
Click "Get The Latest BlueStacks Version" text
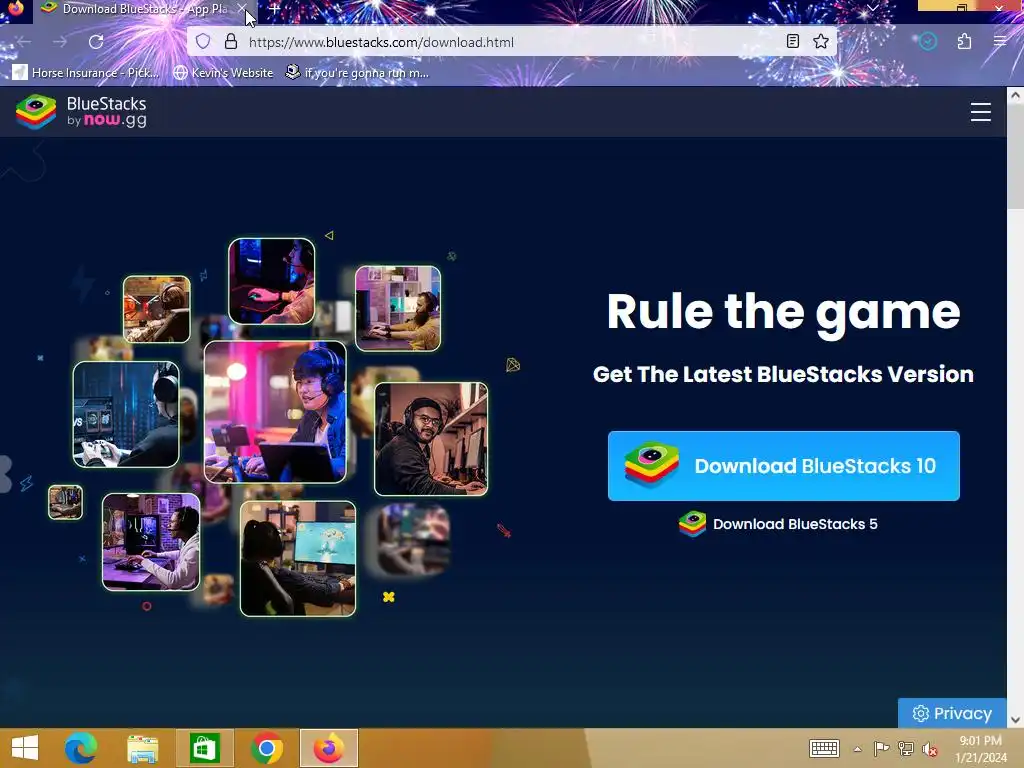pyautogui.click(x=783, y=374)
